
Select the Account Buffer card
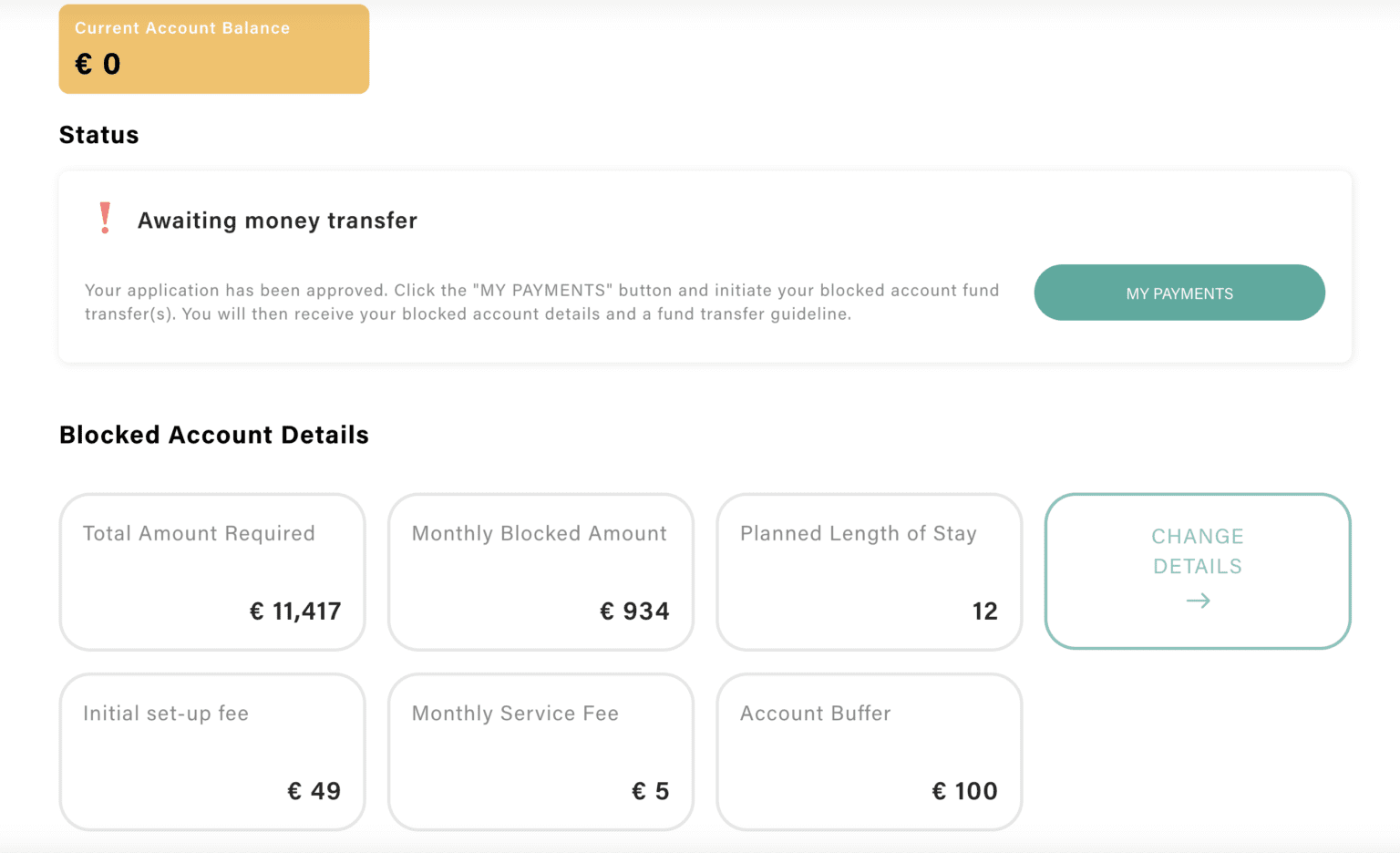[868, 752]
